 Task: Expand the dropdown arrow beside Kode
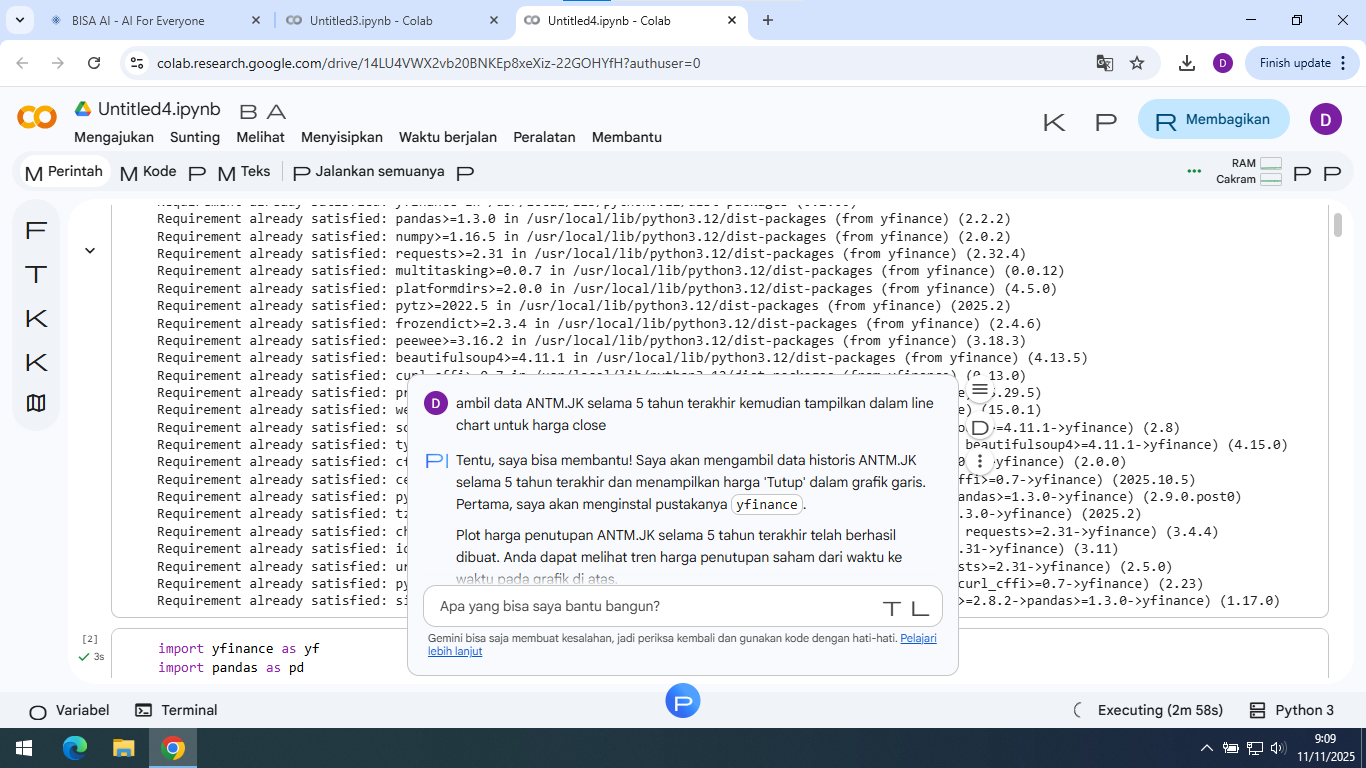click(x=197, y=173)
